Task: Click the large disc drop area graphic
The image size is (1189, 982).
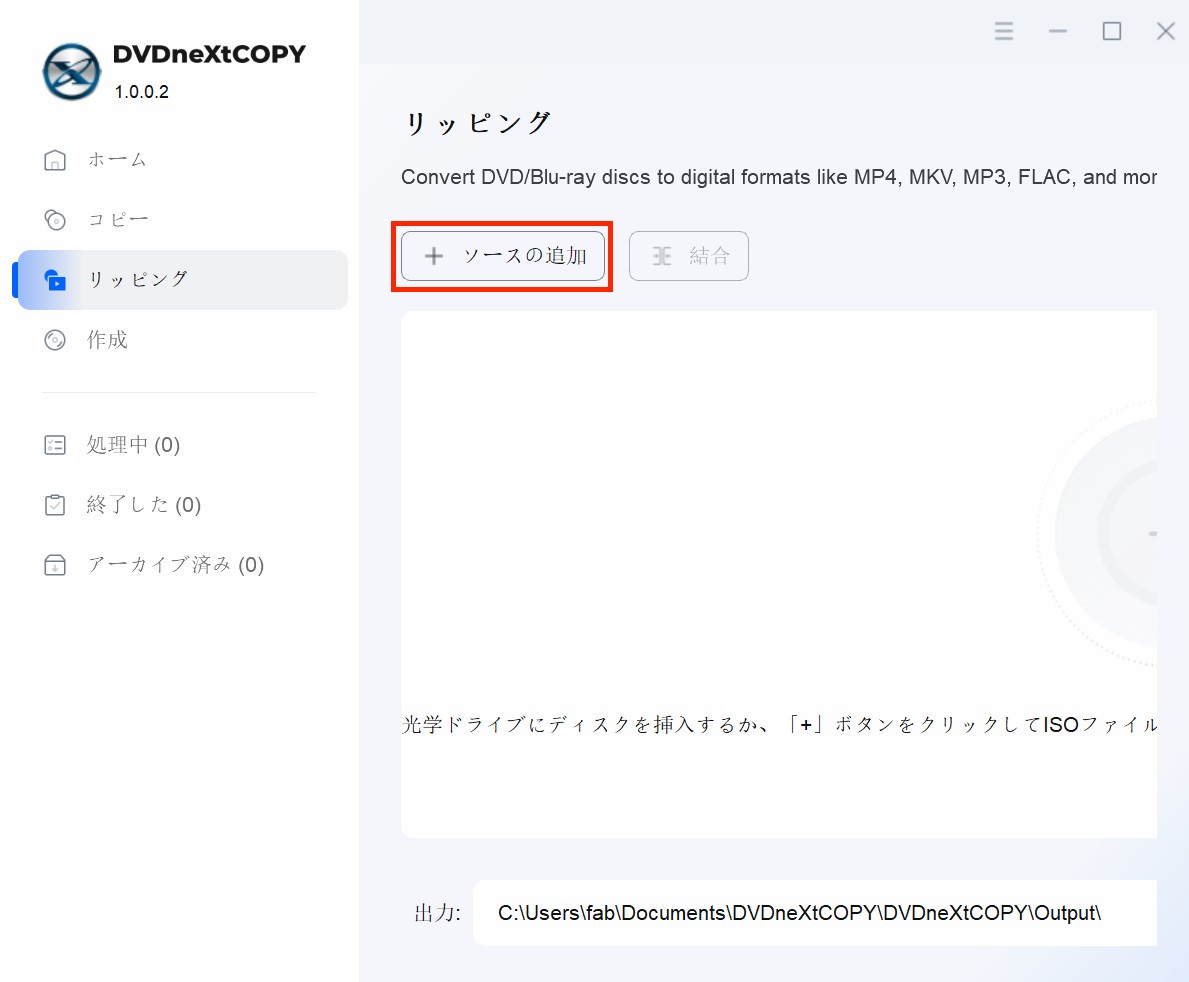Action: (1097, 533)
